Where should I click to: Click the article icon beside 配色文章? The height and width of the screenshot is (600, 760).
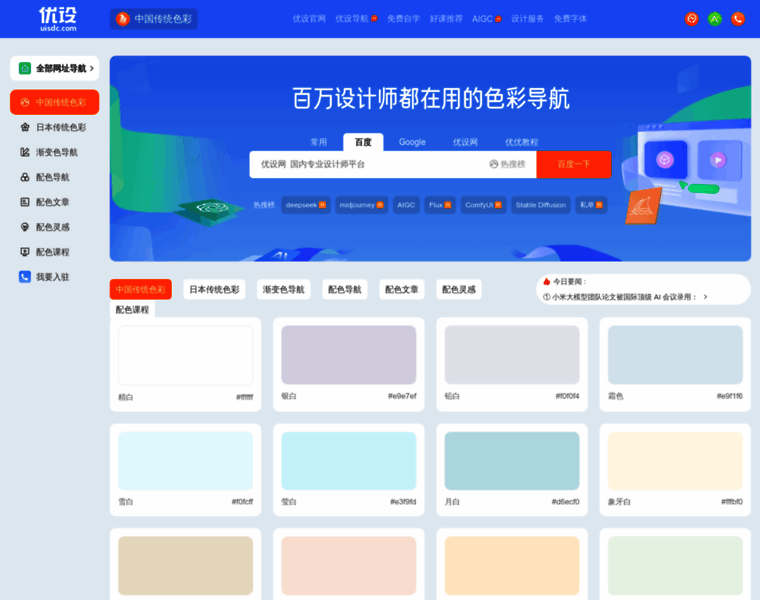(25, 202)
